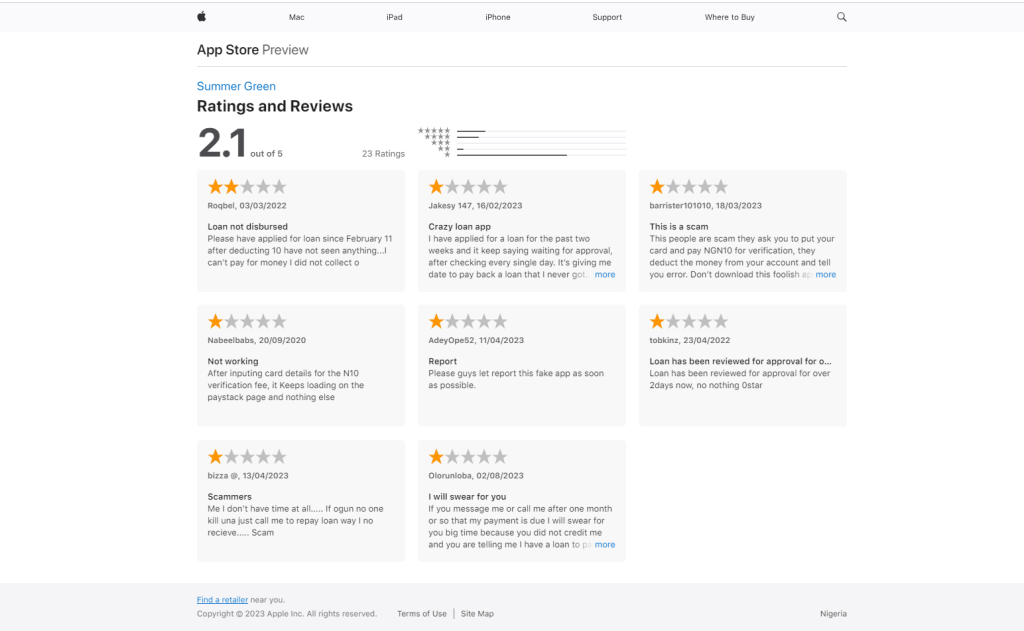The height and width of the screenshot is (631, 1024).
Task: Click the Apple logo icon
Action: tap(201, 17)
